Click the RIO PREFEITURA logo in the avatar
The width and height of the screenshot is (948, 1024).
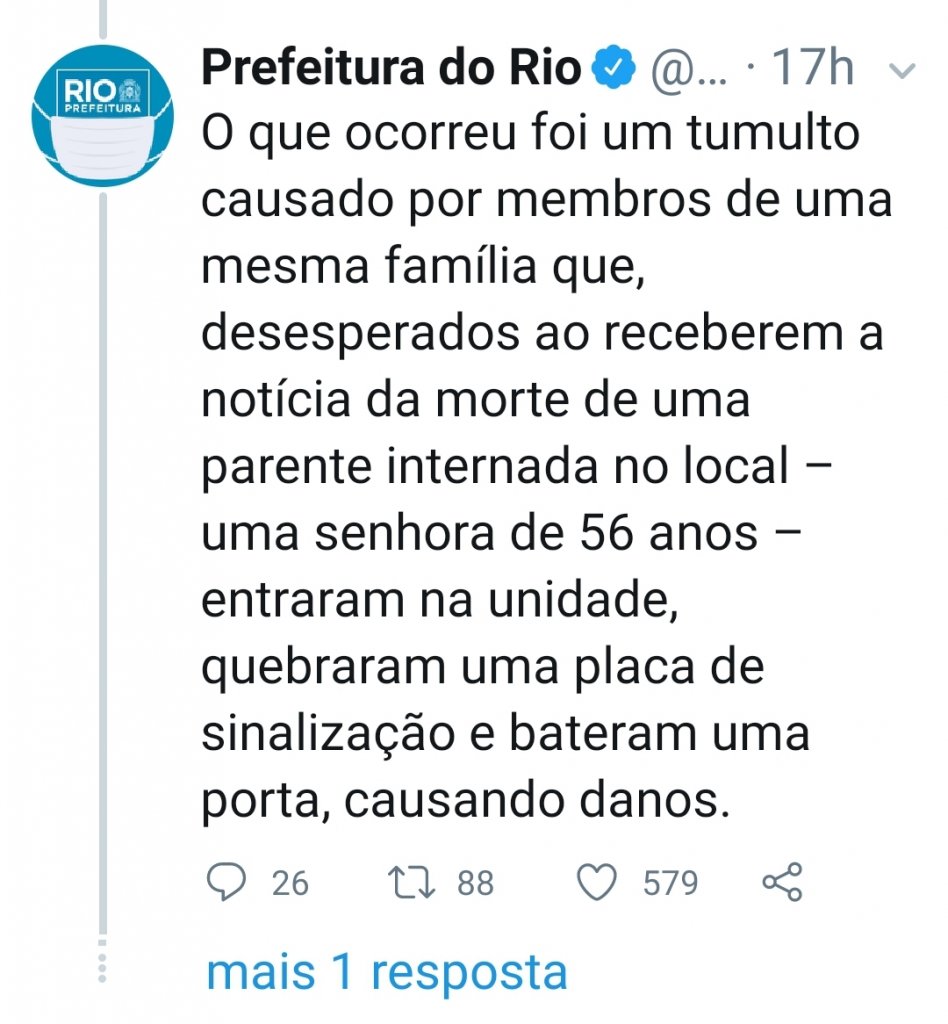pyautogui.click(x=103, y=93)
